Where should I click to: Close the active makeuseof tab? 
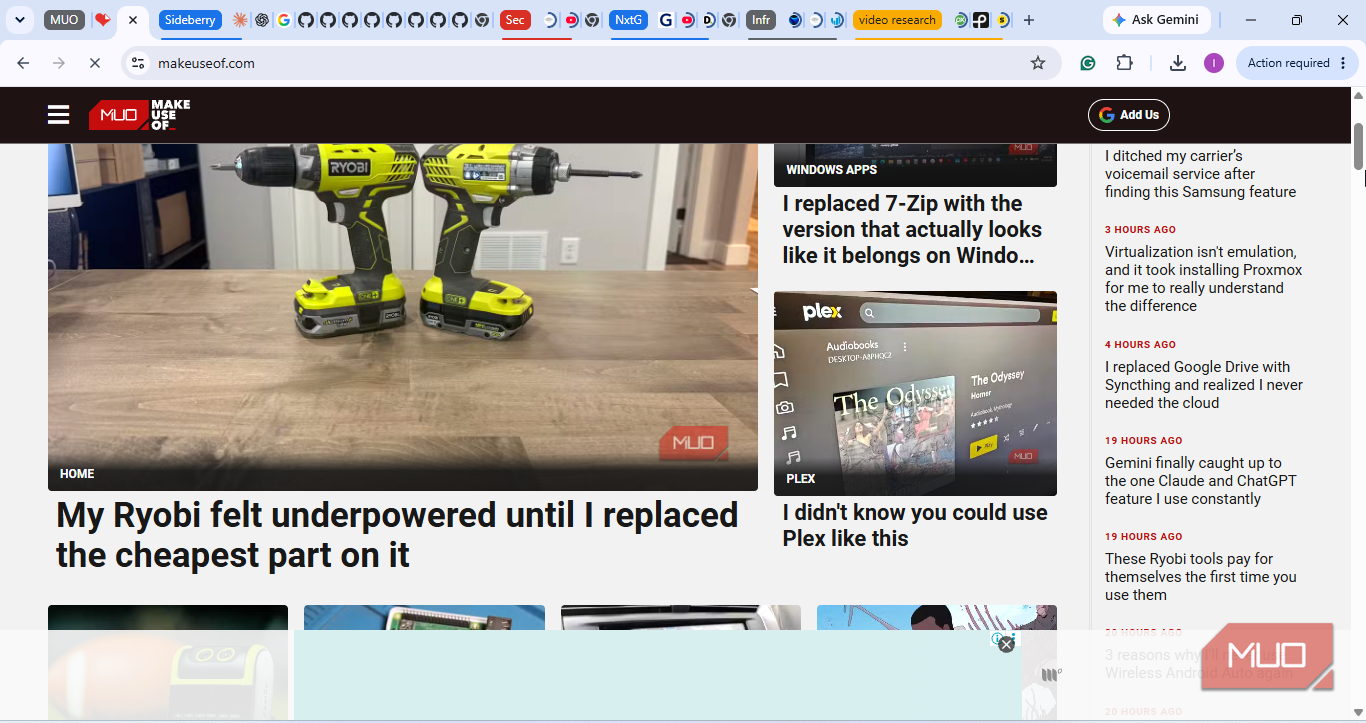133,20
